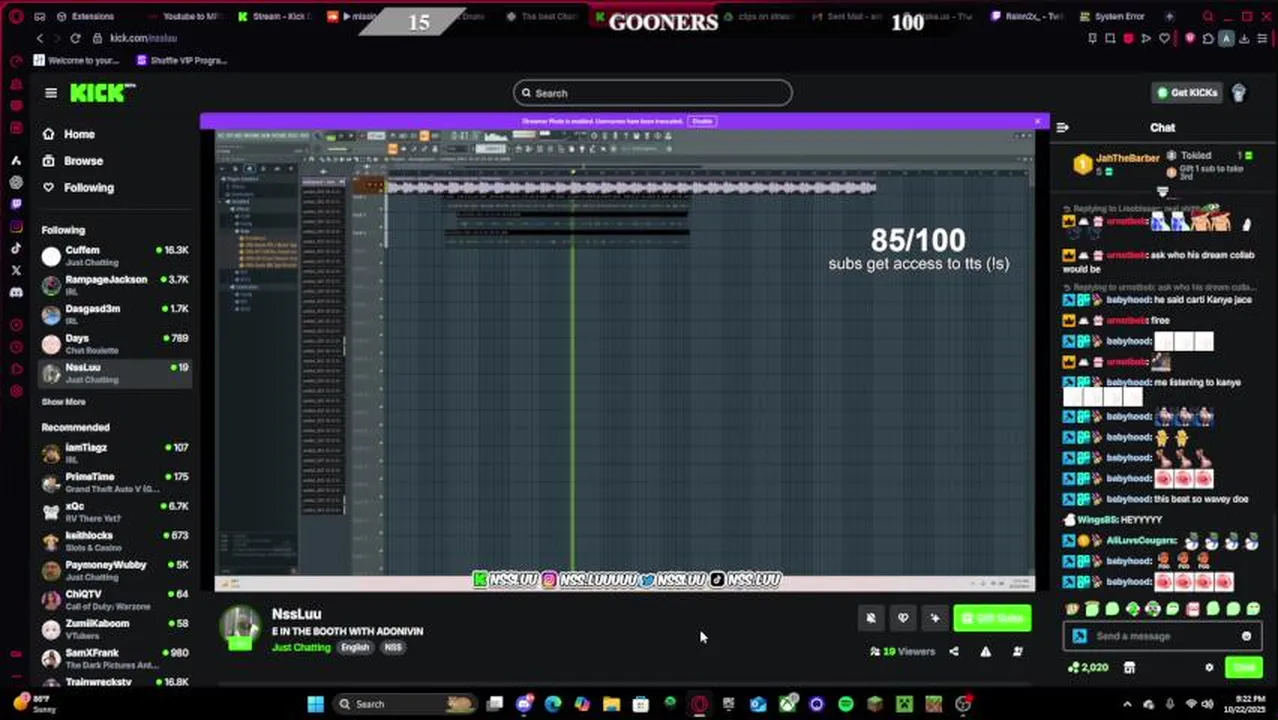Open new browser tab plus button
This screenshot has height=720, width=1278.
[x=1170, y=16]
